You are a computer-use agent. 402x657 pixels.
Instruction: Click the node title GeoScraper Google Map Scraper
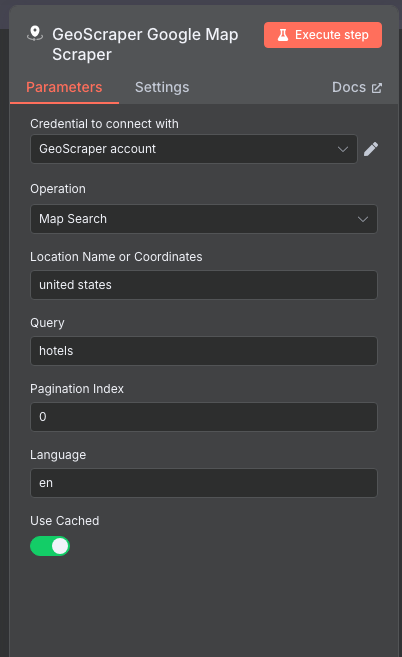(145, 44)
